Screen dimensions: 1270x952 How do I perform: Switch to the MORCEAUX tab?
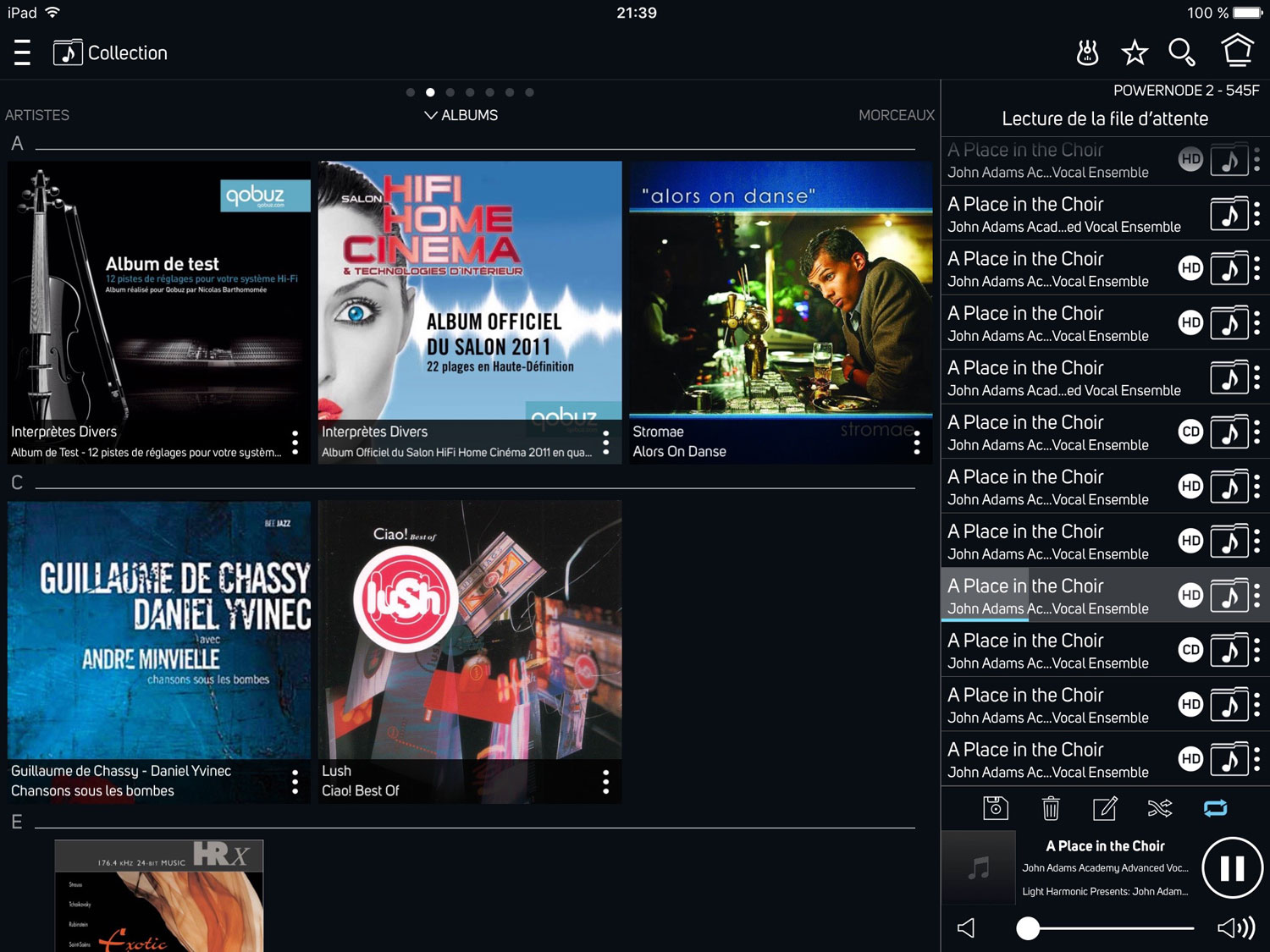(x=897, y=115)
